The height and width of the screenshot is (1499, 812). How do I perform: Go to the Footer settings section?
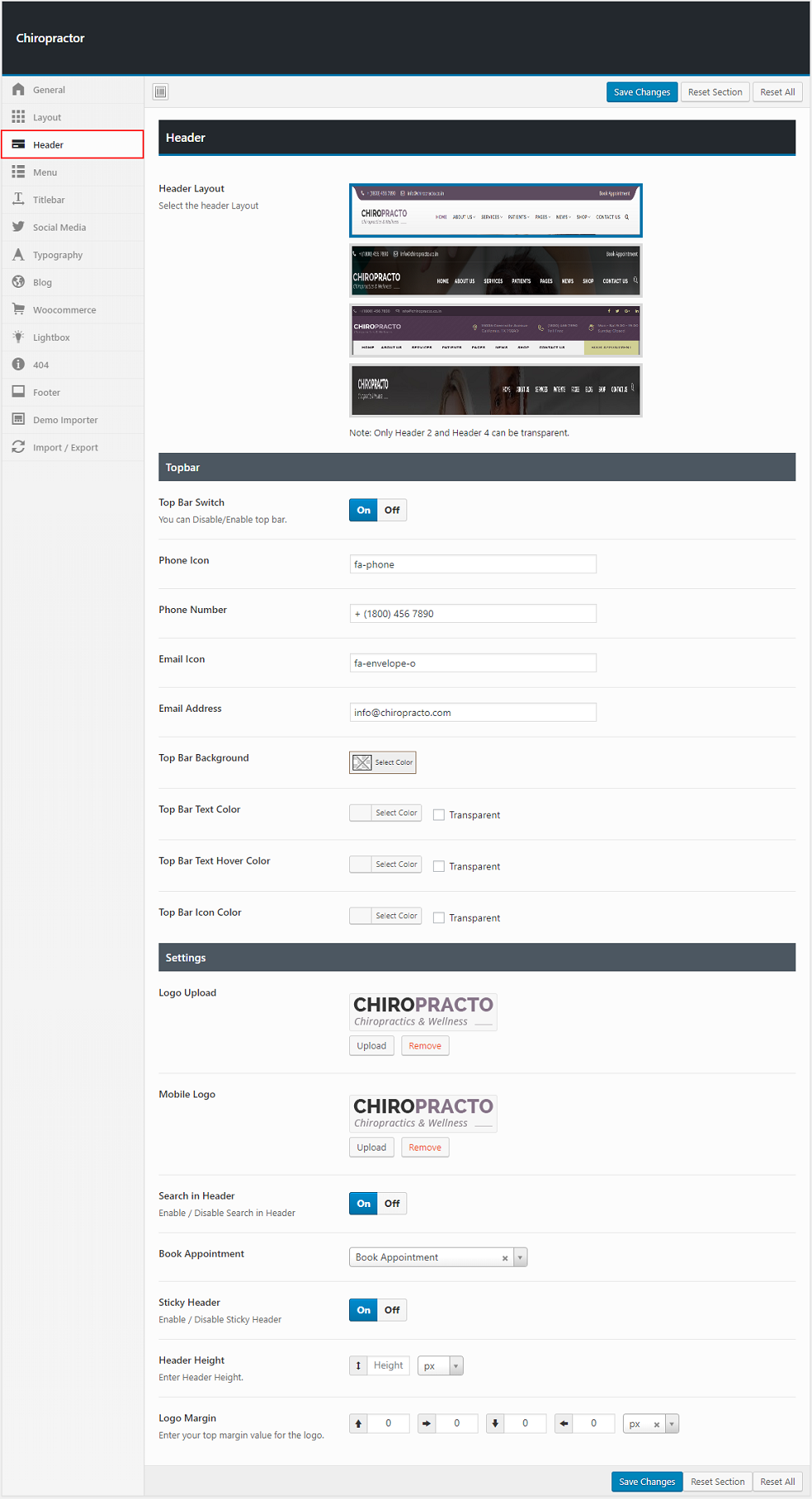click(x=46, y=392)
